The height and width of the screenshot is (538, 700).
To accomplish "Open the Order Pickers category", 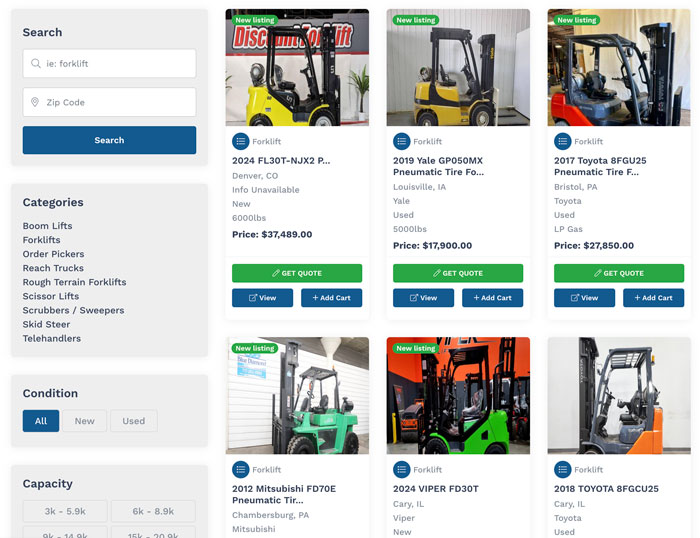I will [54, 254].
